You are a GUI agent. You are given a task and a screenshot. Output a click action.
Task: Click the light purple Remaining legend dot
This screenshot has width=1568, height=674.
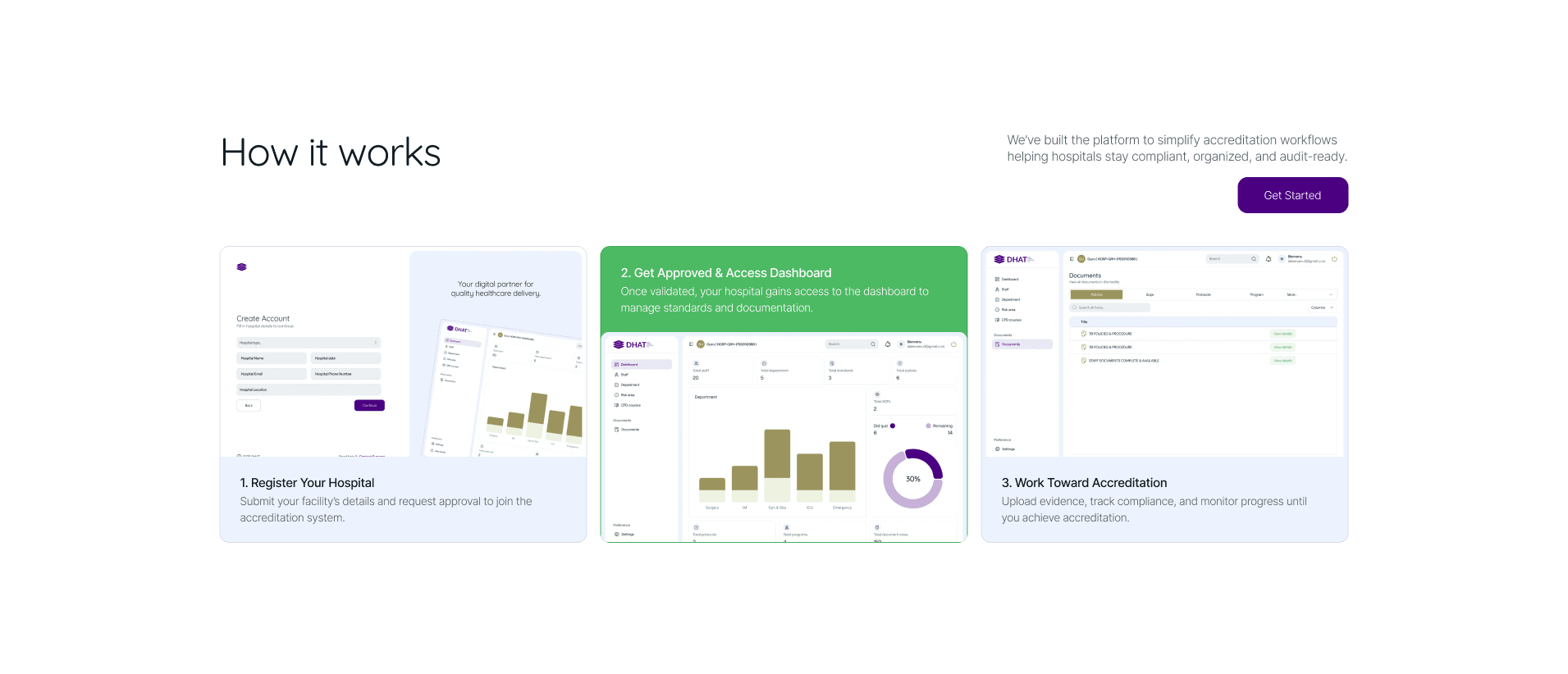point(928,426)
